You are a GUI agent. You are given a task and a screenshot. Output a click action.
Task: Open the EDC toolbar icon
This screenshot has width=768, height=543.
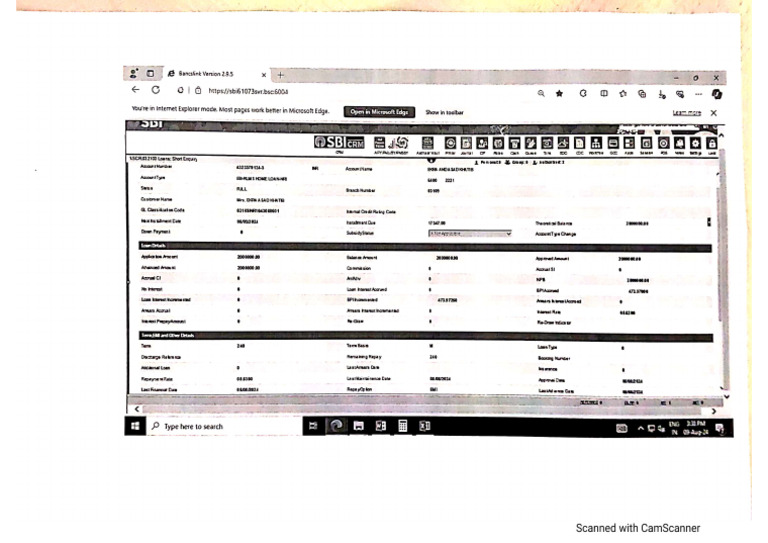(x=563, y=143)
